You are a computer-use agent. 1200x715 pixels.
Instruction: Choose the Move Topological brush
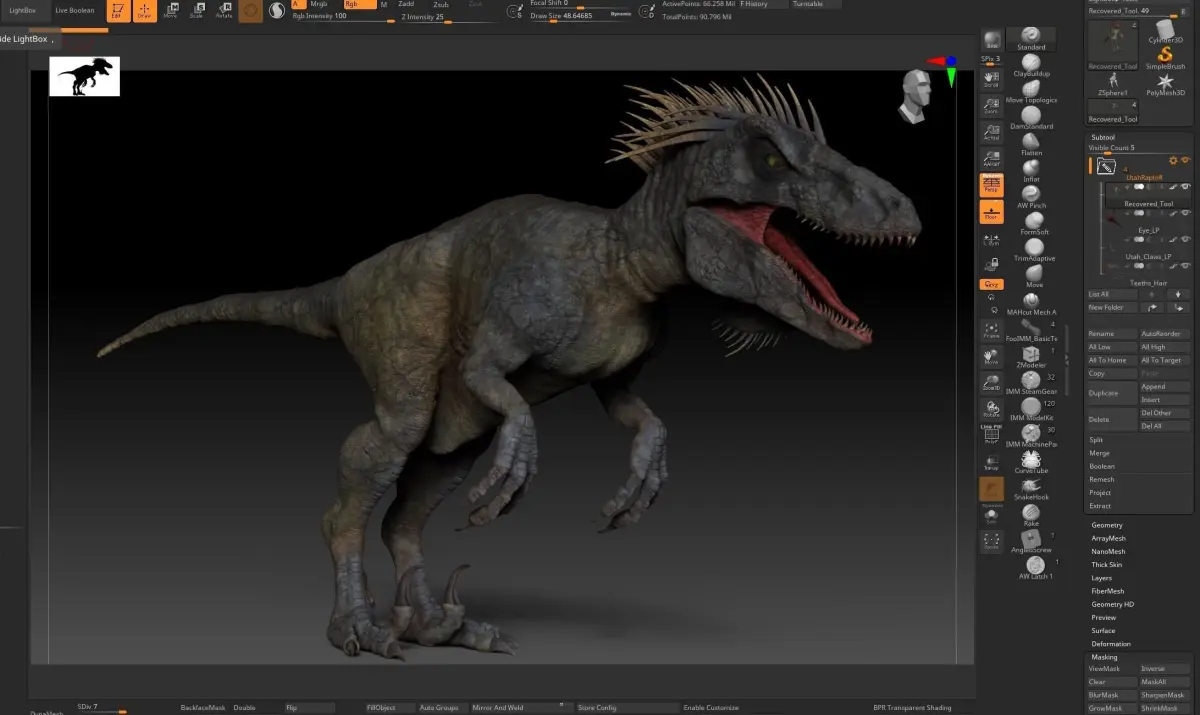[x=1031, y=91]
